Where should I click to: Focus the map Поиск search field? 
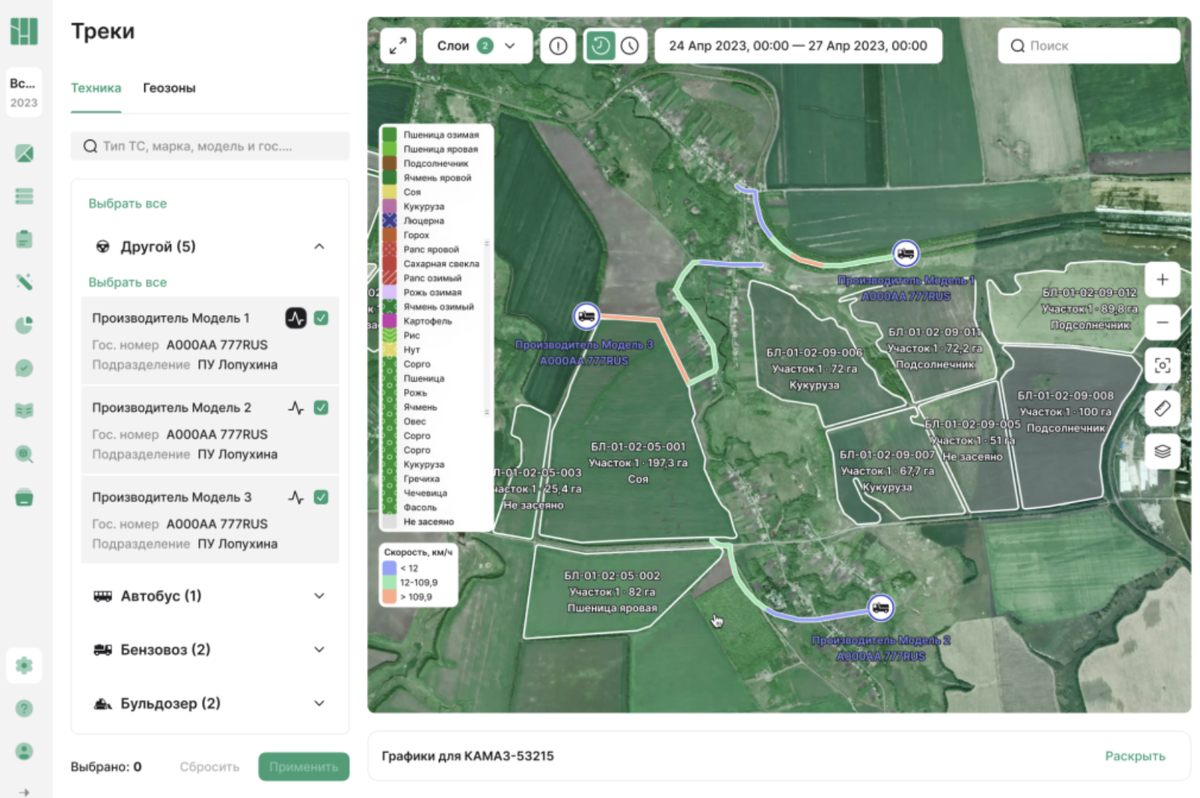[1089, 45]
